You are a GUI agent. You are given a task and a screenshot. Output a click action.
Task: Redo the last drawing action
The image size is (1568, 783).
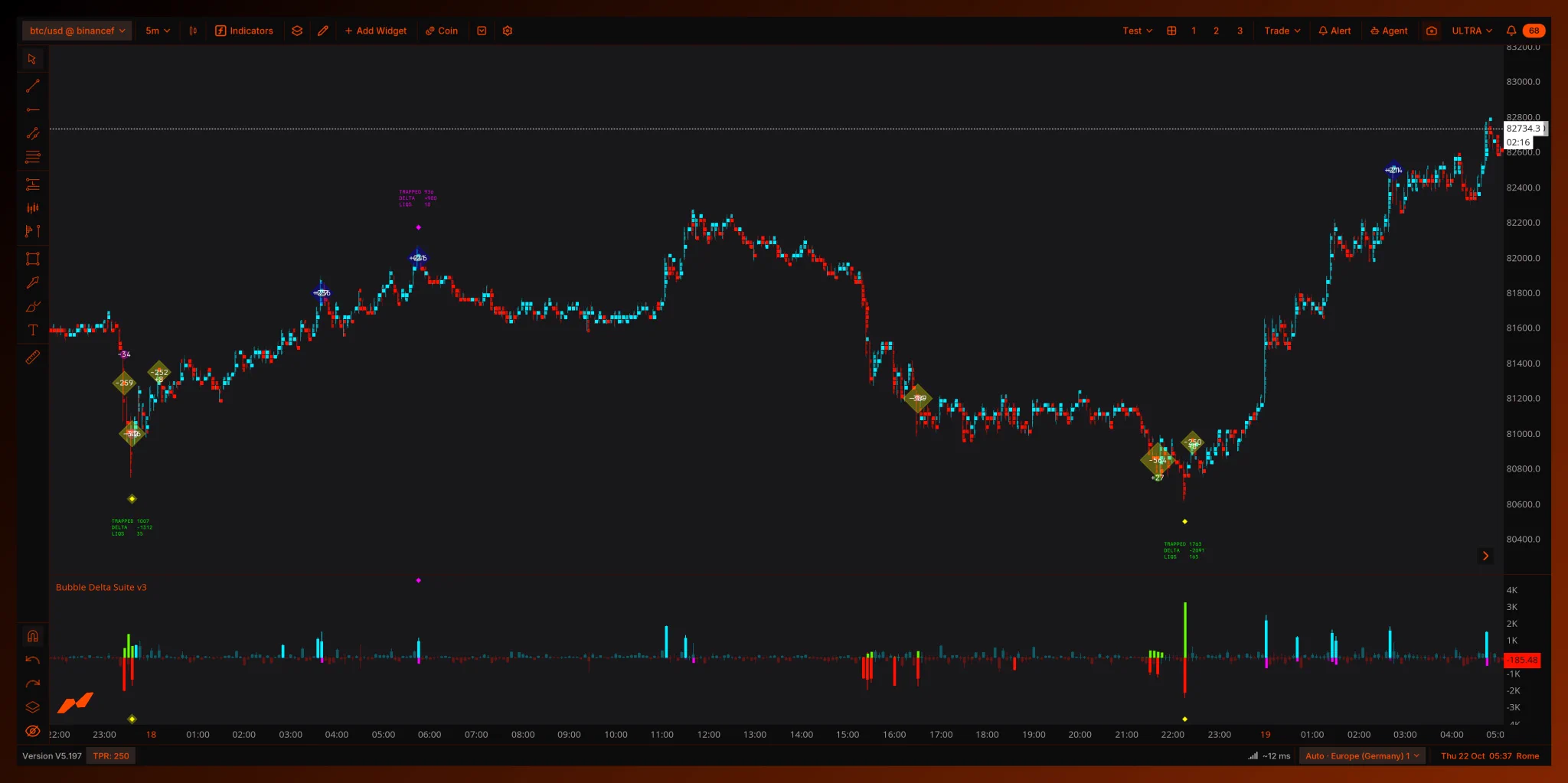32,683
